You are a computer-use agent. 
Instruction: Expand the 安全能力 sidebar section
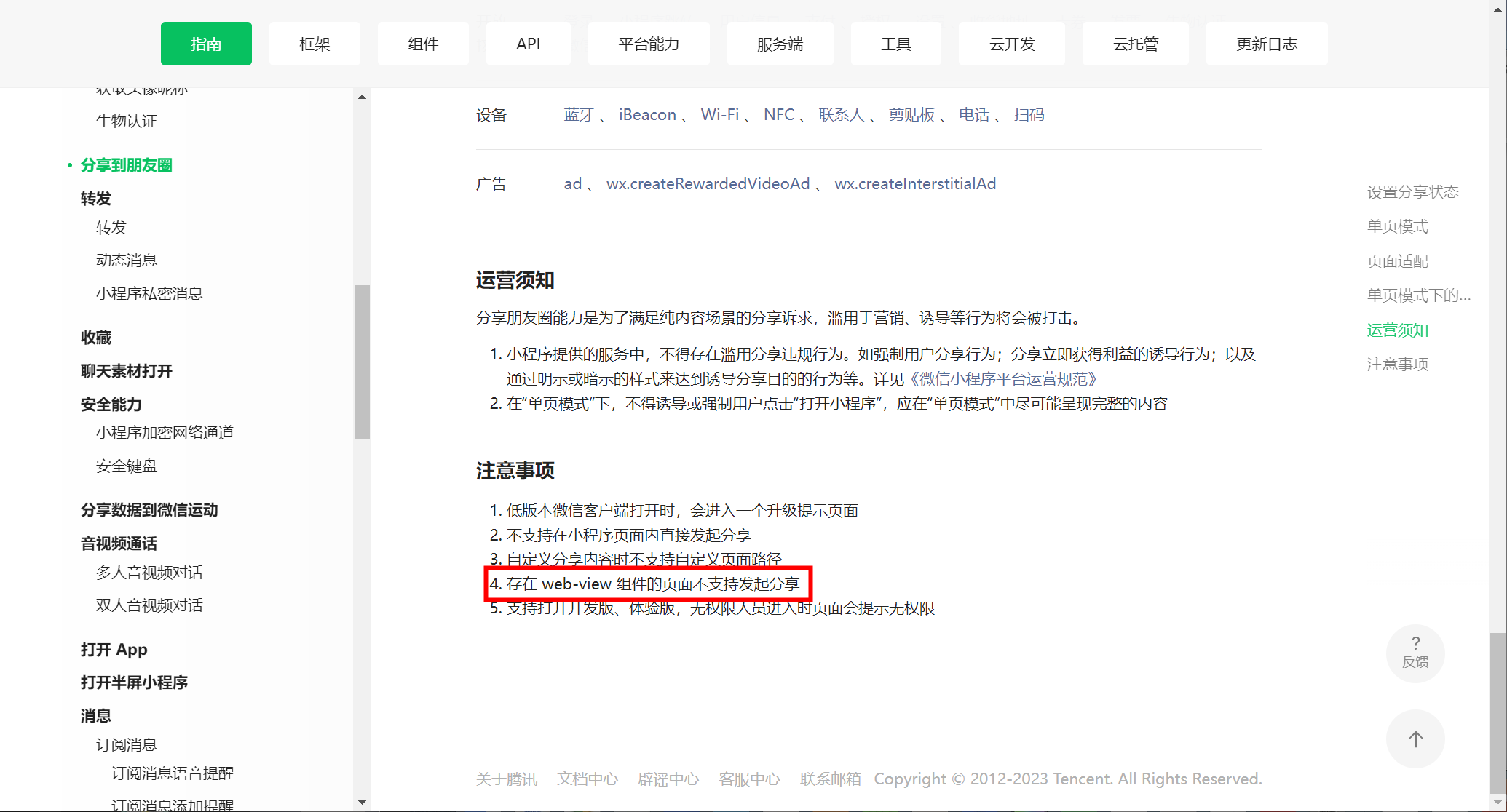click(x=111, y=405)
